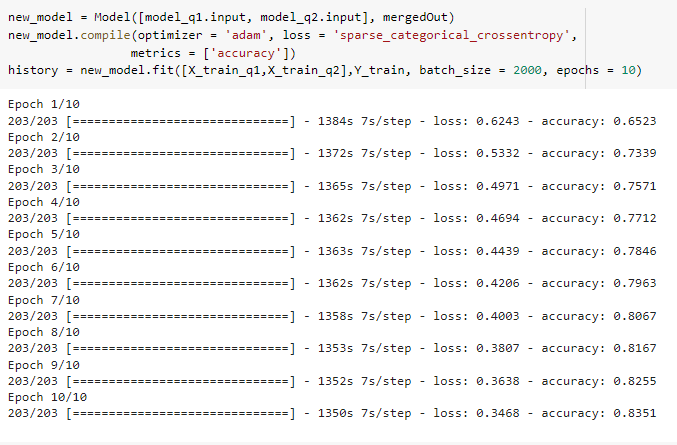This screenshot has width=677, height=445.
Task: Click the 'Epoch 5/10' output line
Action: [44, 234]
